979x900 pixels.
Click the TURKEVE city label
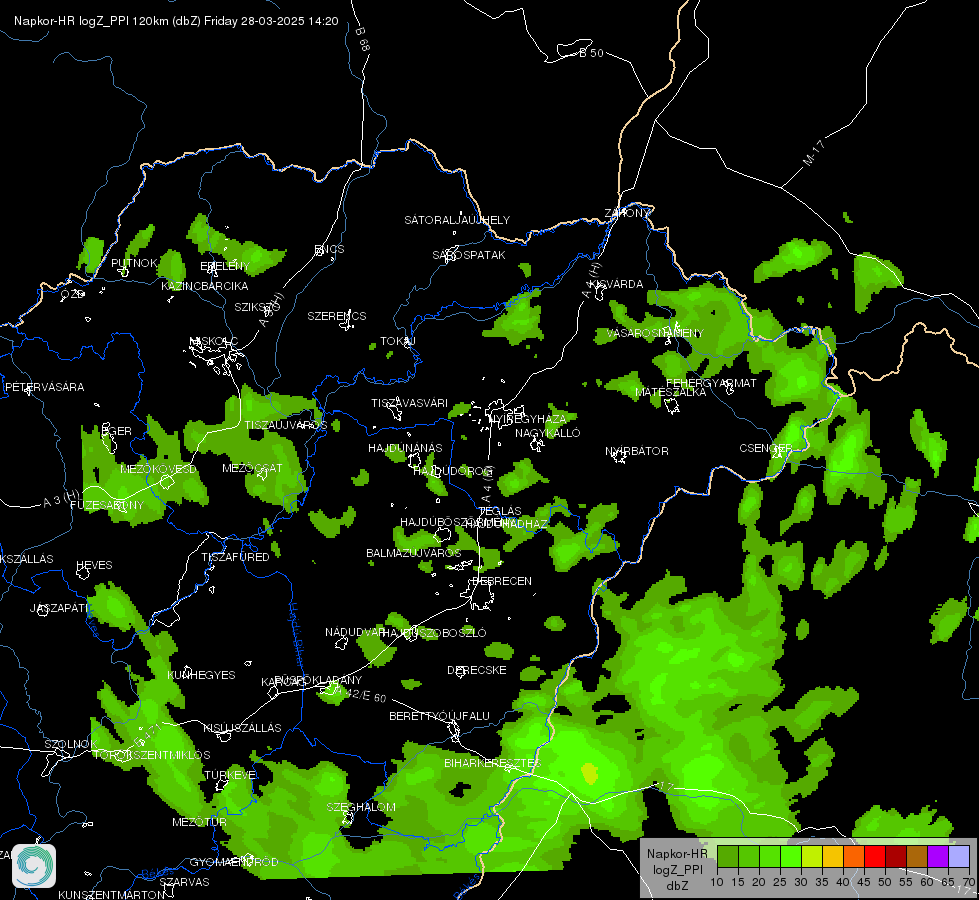point(230,775)
